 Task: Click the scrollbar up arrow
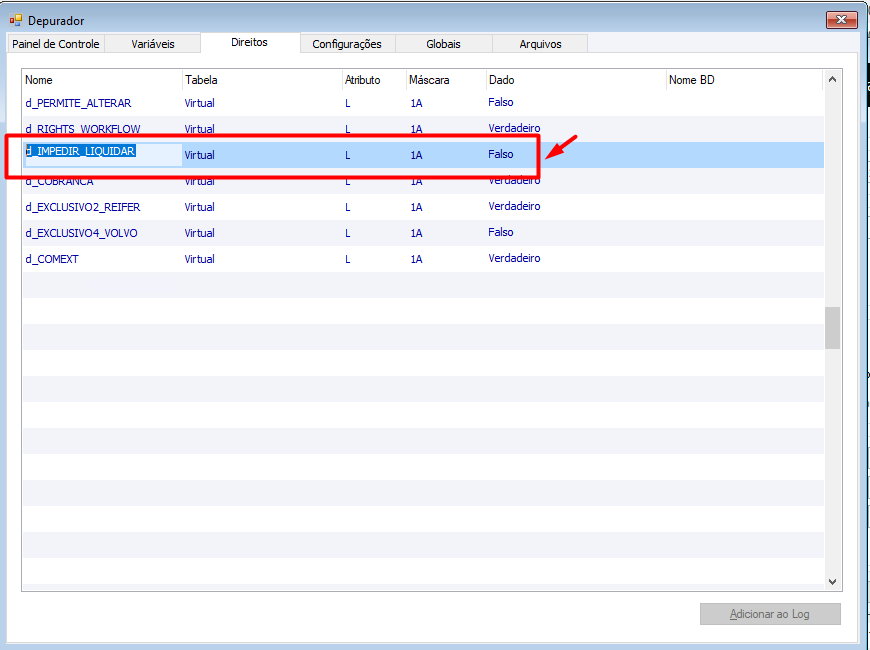[832, 79]
